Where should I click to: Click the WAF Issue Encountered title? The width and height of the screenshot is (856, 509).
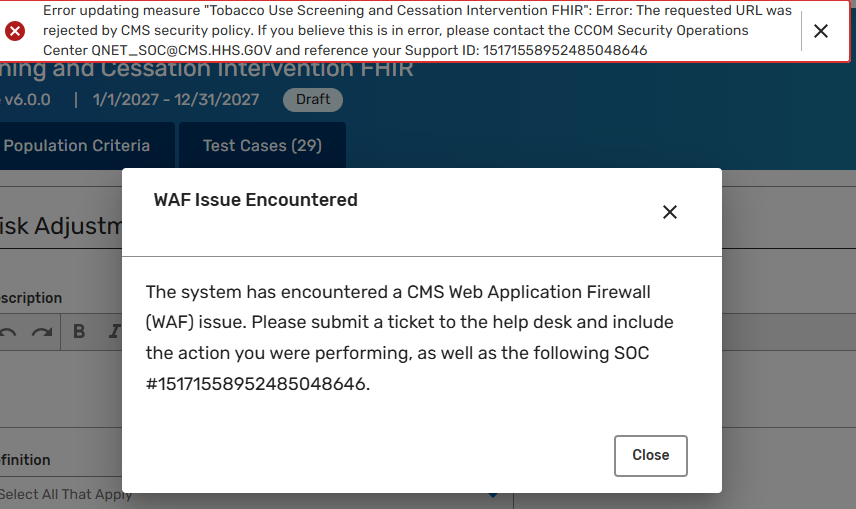click(255, 200)
